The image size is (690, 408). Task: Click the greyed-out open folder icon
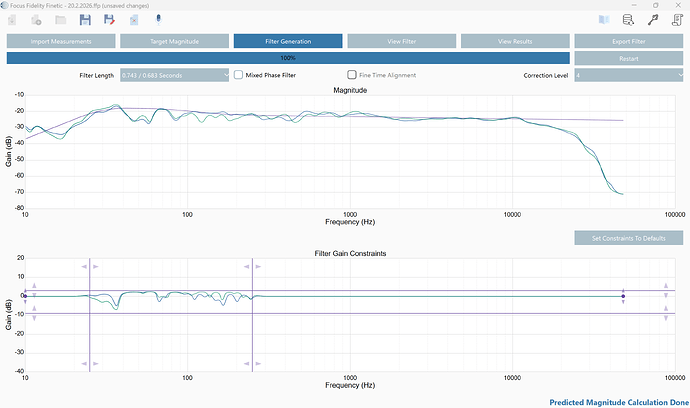point(60,20)
